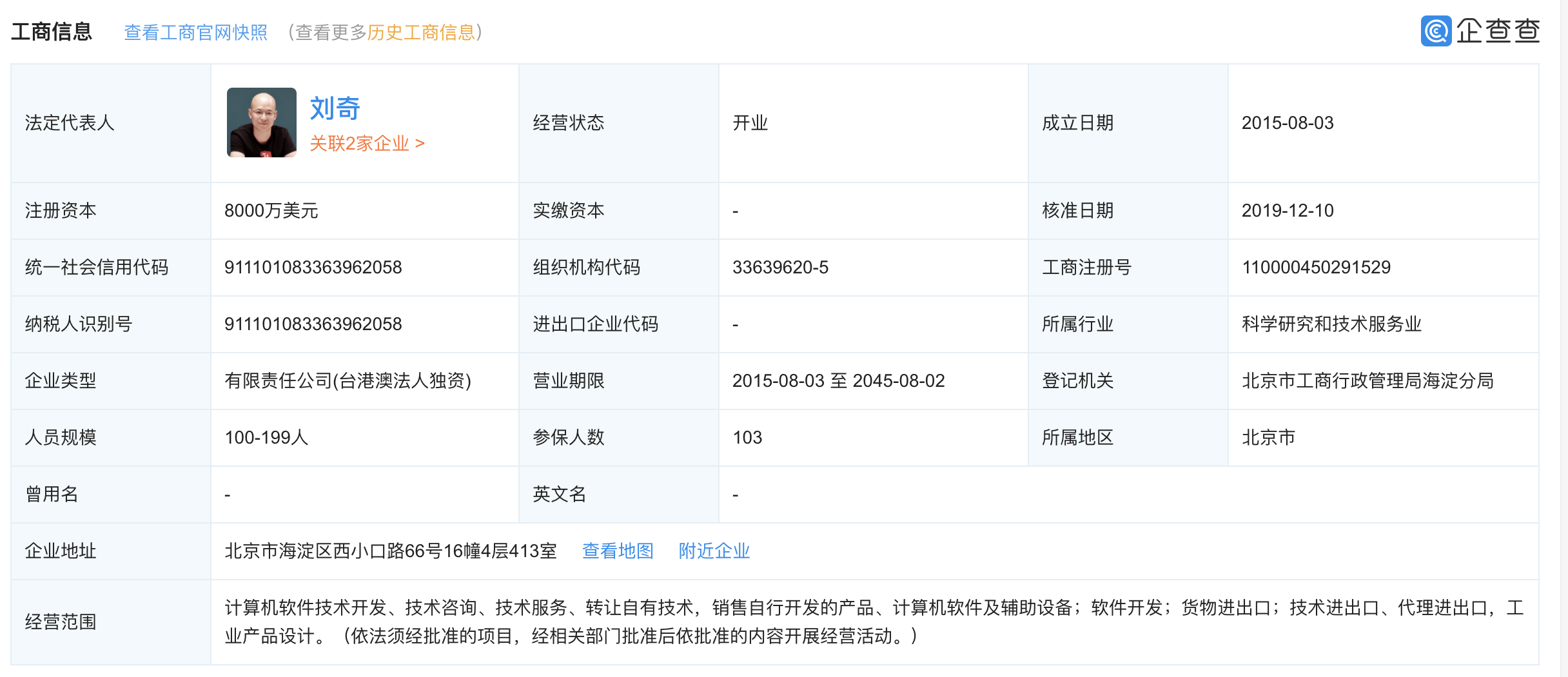Select business term 2015-08-03 至 2045-08-02
The height and width of the screenshot is (677, 1568).
point(839,381)
